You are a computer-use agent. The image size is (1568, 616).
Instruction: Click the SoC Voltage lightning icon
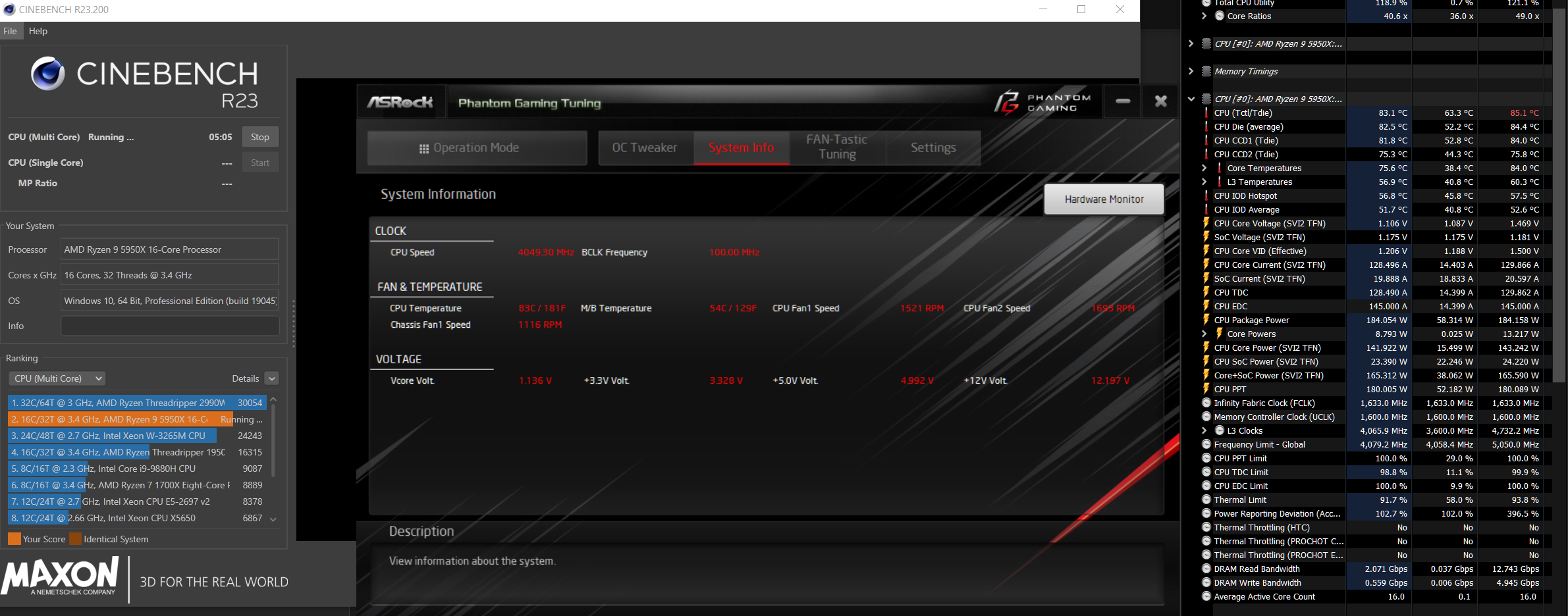click(x=1206, y=237)
